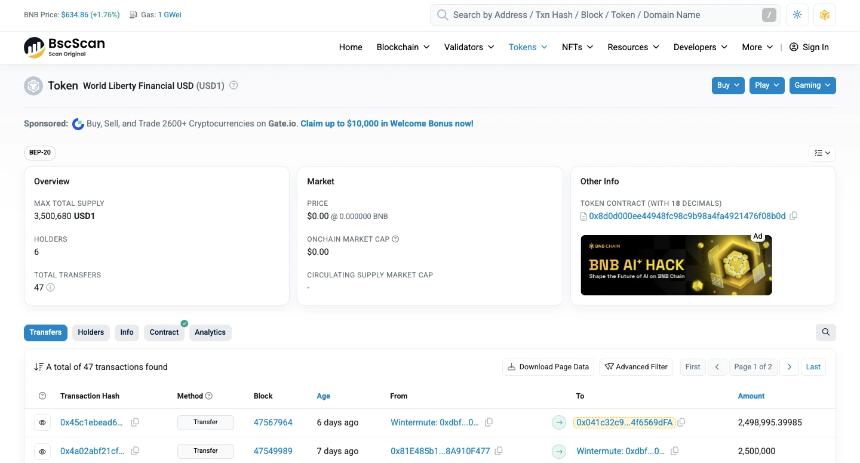Expand the Blockchain menu

[403, 47]
